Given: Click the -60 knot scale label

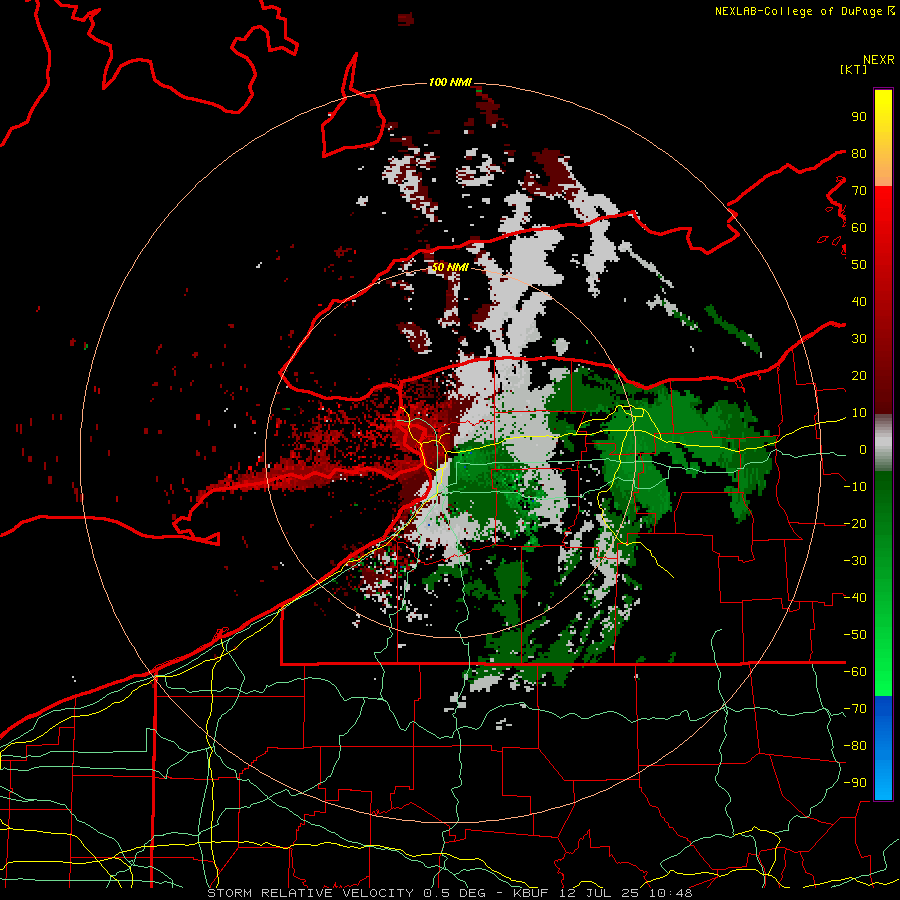Looking at the screenshot, I should pyautogui.click(x=855, y=672).
